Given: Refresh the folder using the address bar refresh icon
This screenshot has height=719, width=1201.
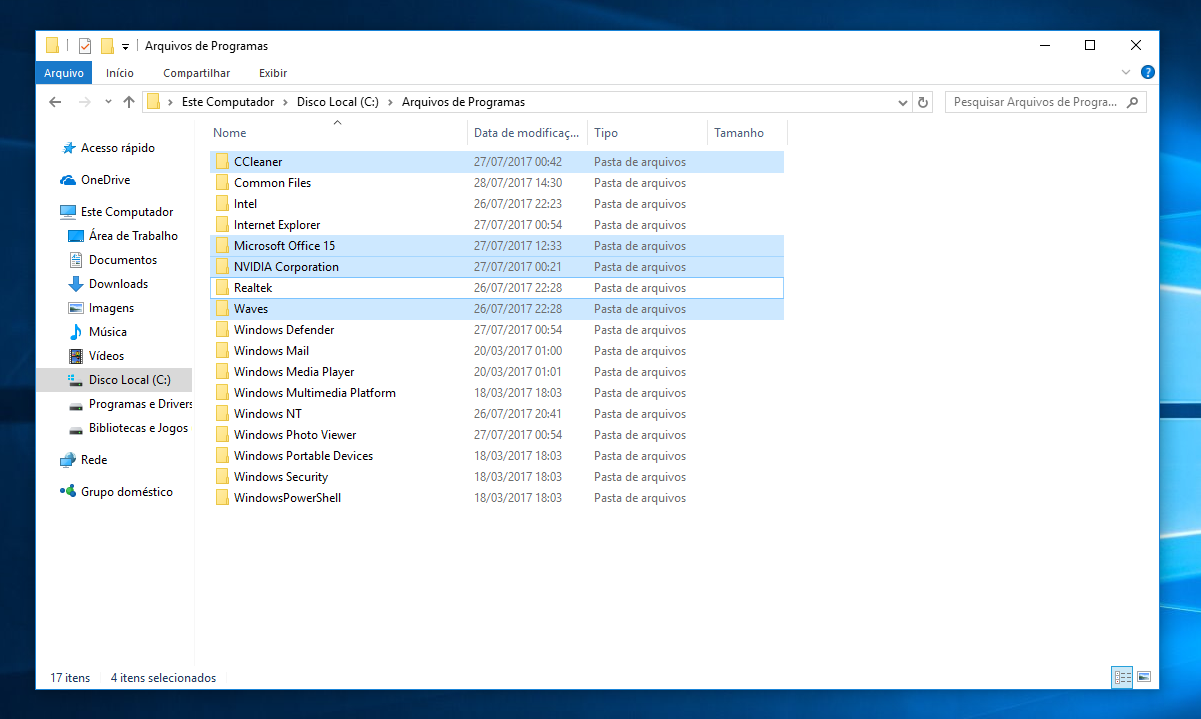Looking at the screenshot, I should pos(924,102).
